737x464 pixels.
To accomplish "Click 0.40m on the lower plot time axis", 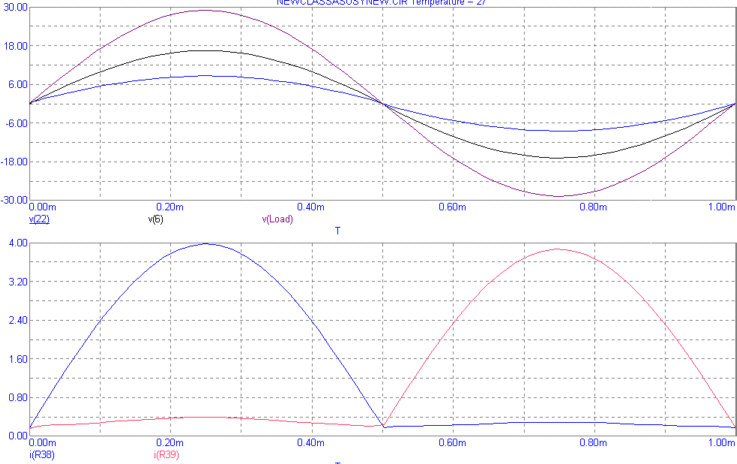I will pyautogui.click(x=311, y=443).
